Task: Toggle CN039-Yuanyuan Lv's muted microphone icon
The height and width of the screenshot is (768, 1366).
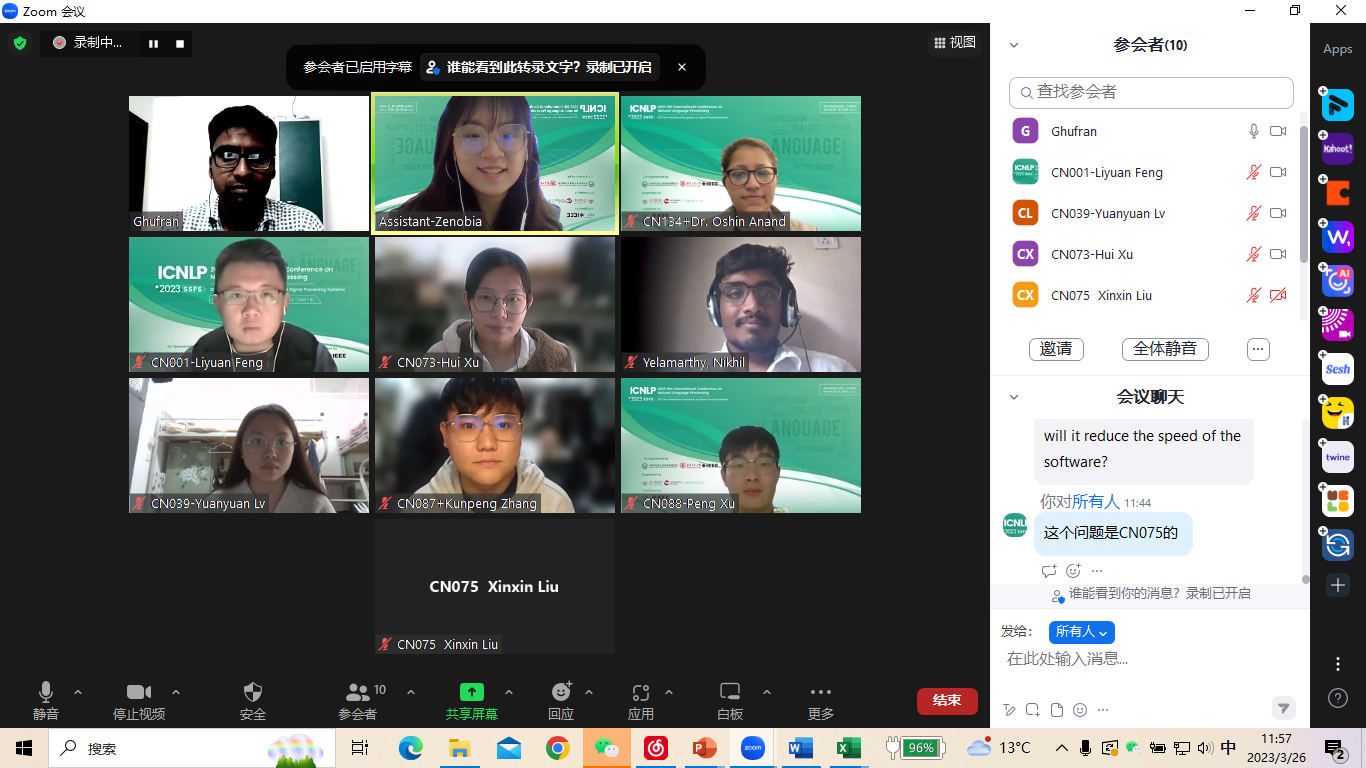Action: coord(1254,213)
